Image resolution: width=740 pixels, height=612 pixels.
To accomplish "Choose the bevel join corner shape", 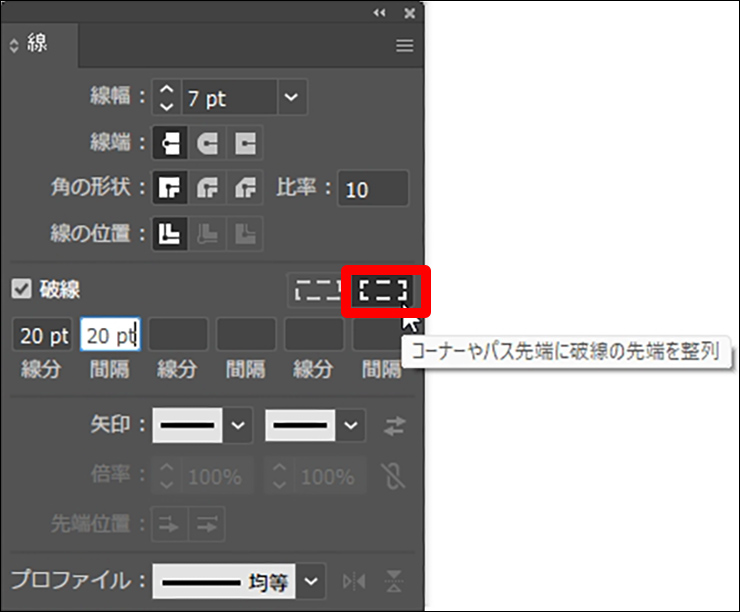I will [245, 188].
